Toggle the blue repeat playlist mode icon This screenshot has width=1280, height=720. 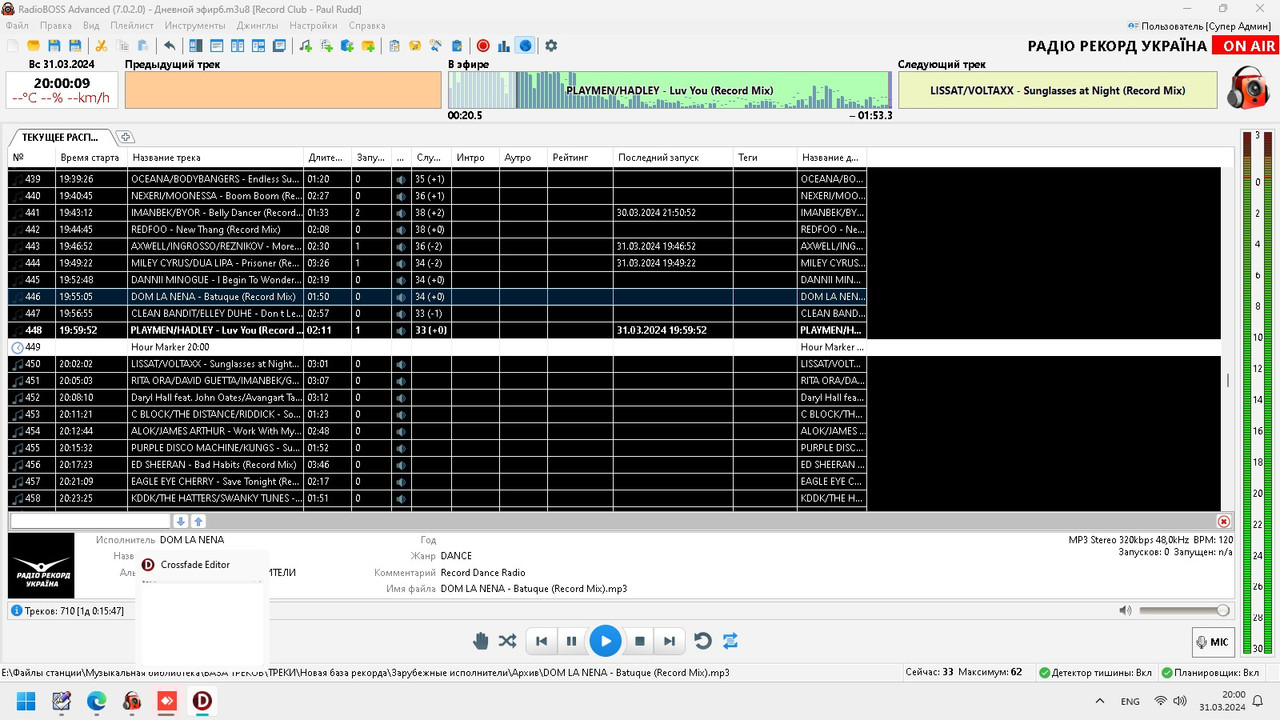pyautogui.click(x=730, y=641)
